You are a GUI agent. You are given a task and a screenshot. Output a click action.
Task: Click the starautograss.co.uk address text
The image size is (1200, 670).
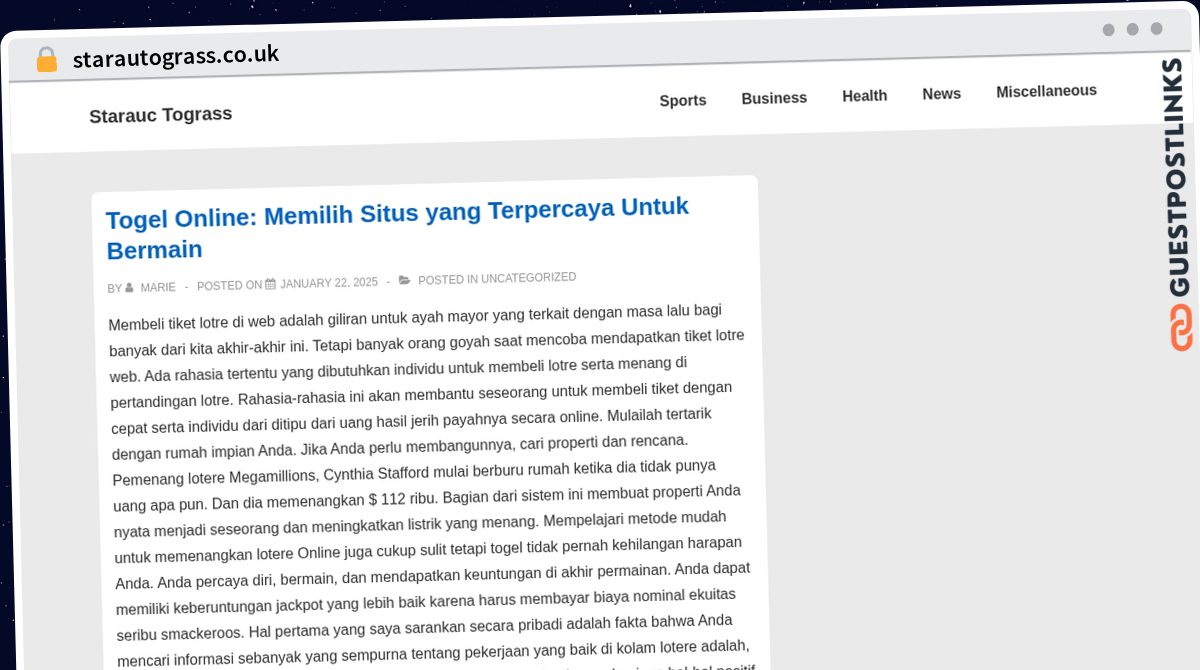click(176, 56)
